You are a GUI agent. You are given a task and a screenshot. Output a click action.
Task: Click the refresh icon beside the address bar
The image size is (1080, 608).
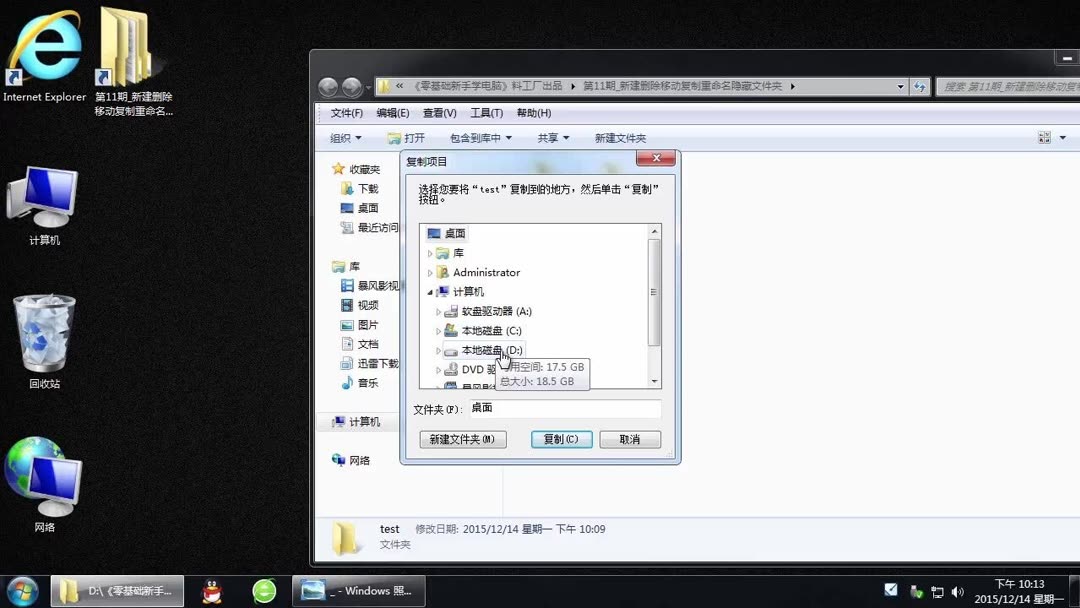tap(920, 87)
